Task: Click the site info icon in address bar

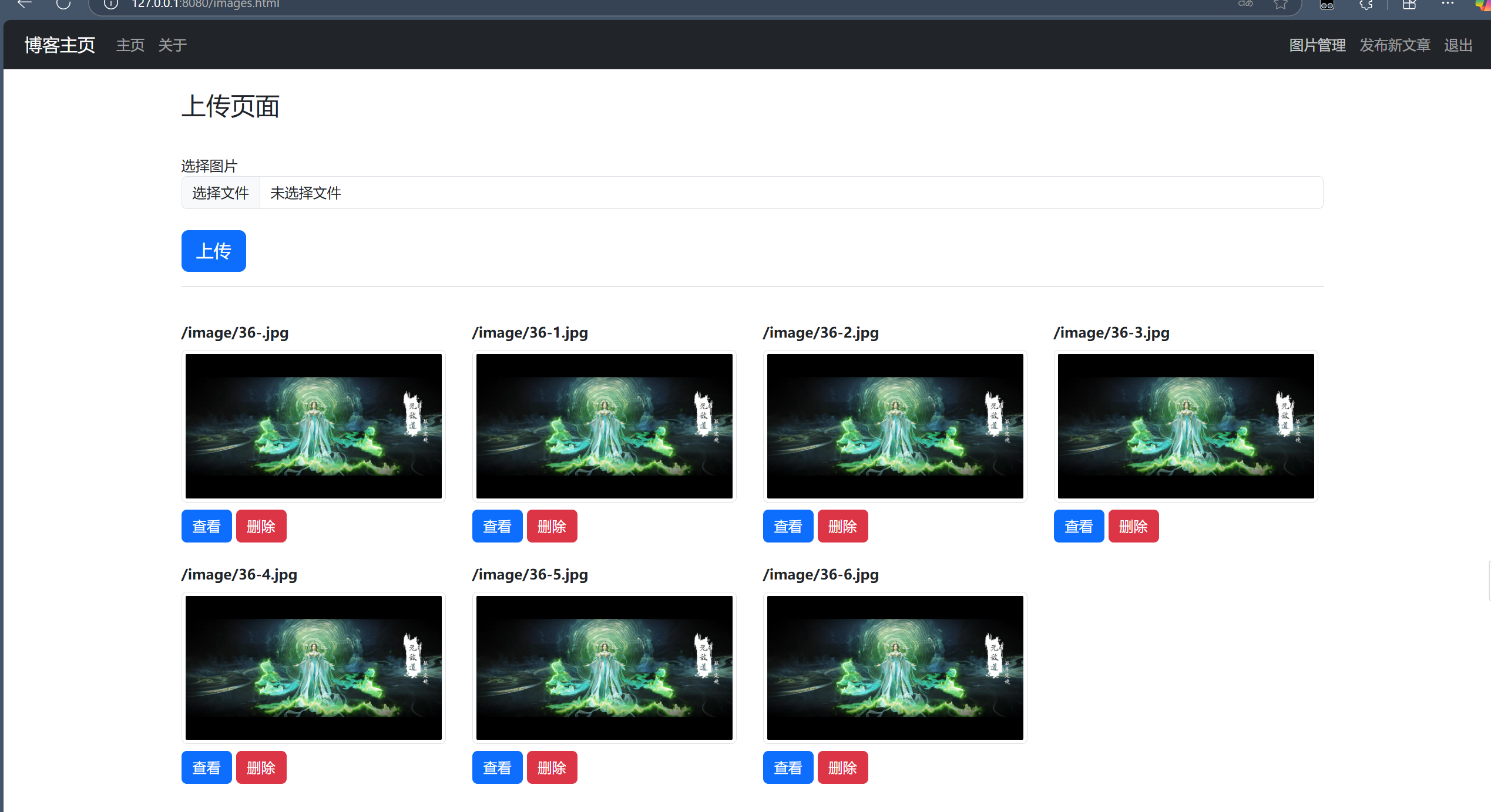Action: click(111, 4)
